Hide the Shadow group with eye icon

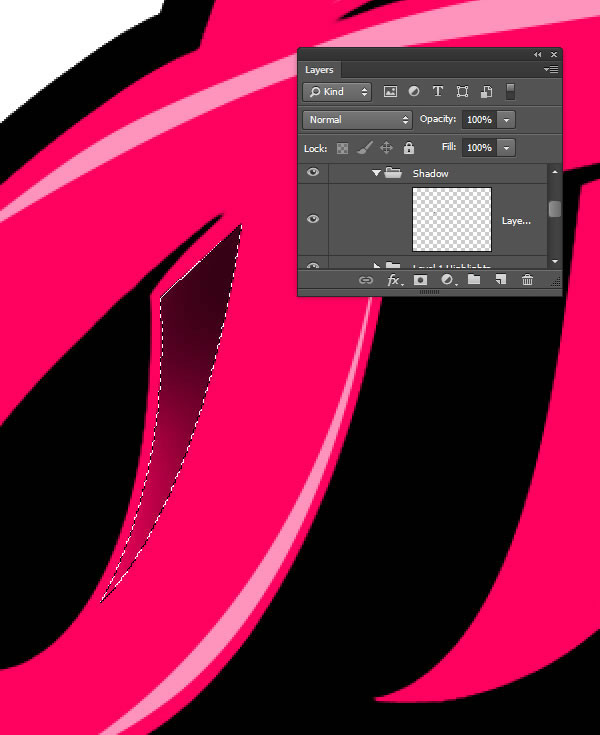313,173
